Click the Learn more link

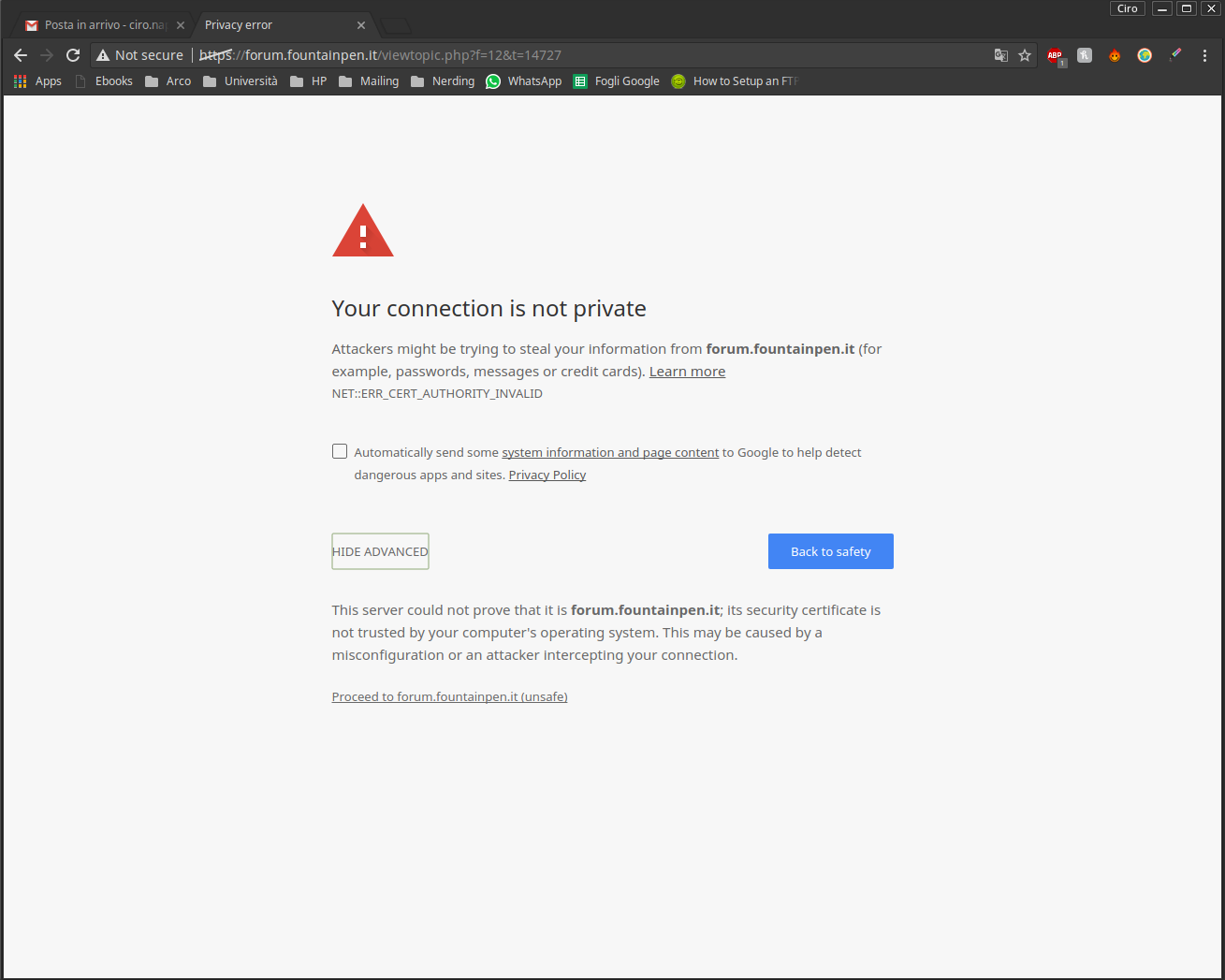pyautogui.click(x=687, y=372)
